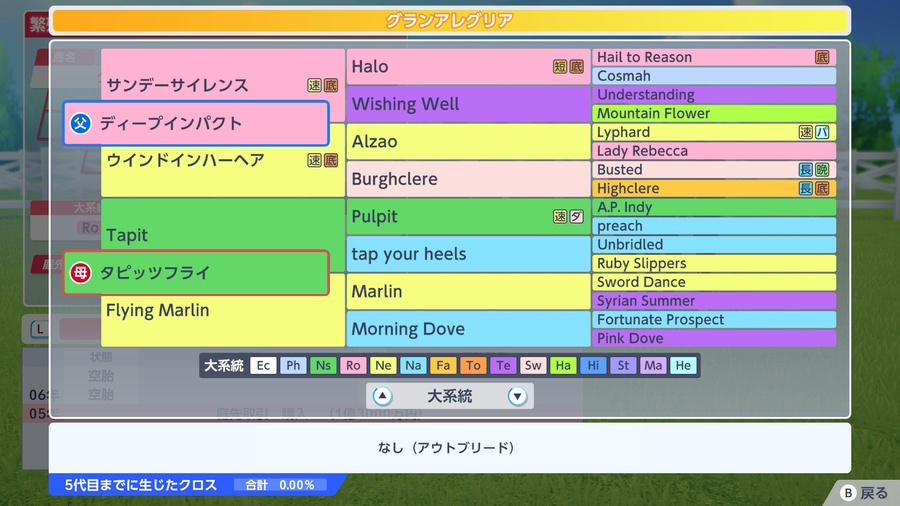This screenshot has height=506, width=900.
Task: Click the B 戻る back button
Action: tap(864, 493)
